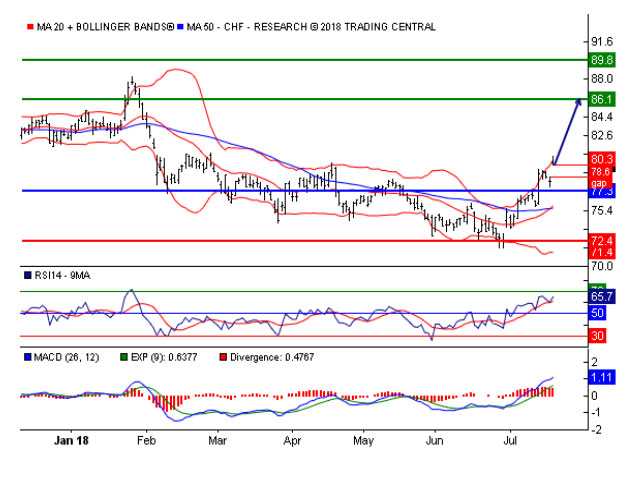This screenshot has height=485, width=632.
Task: Click the RSI 65.7 value label
Action: [601, 297]
